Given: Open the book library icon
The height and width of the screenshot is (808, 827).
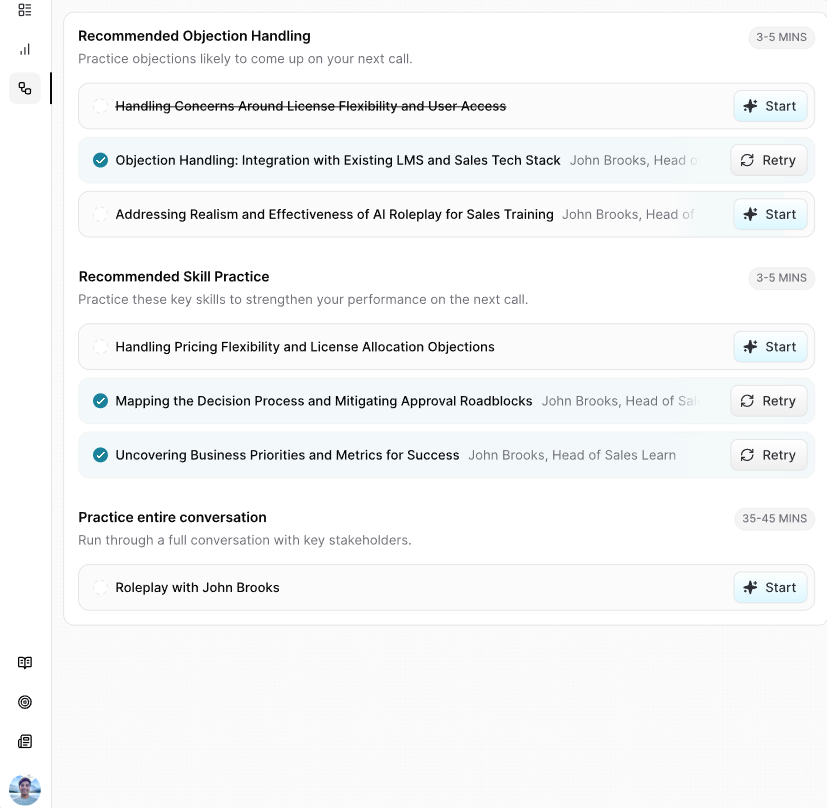Looking at the screenshot, I should 25,662.
